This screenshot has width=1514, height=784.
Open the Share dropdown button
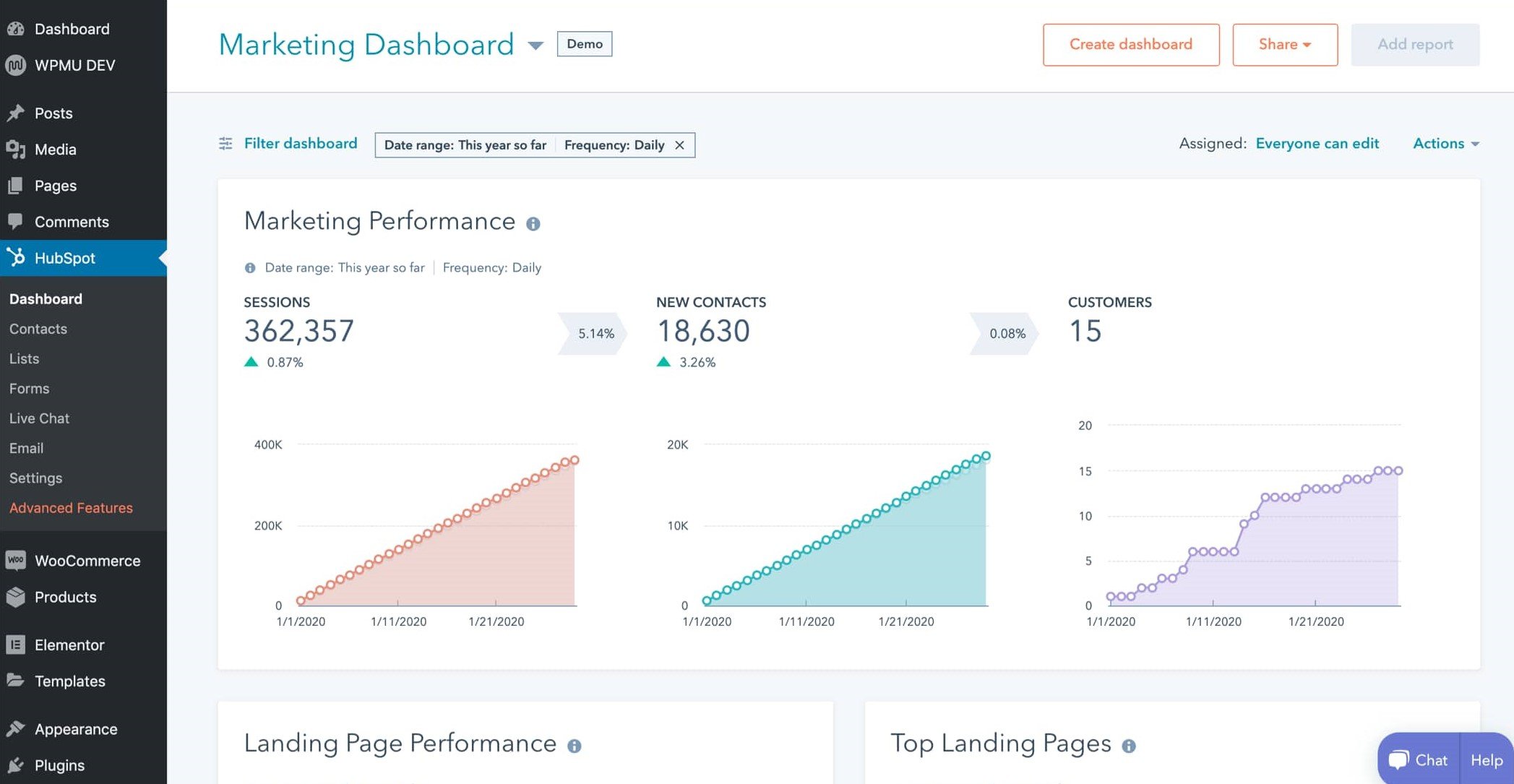click(x=1284, y=45)
